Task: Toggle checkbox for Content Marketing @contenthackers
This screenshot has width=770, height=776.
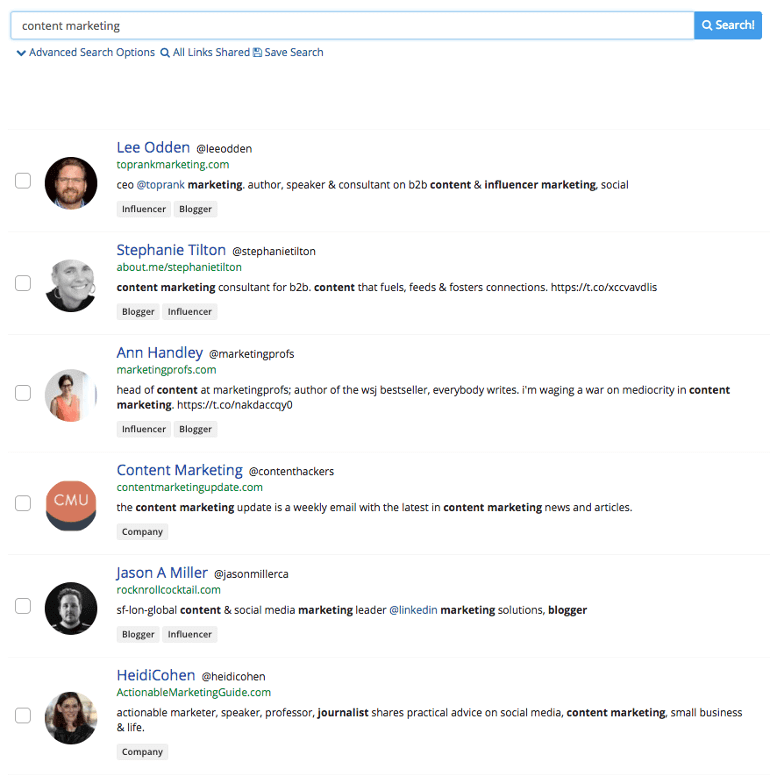Action: [x=23, y=503]
